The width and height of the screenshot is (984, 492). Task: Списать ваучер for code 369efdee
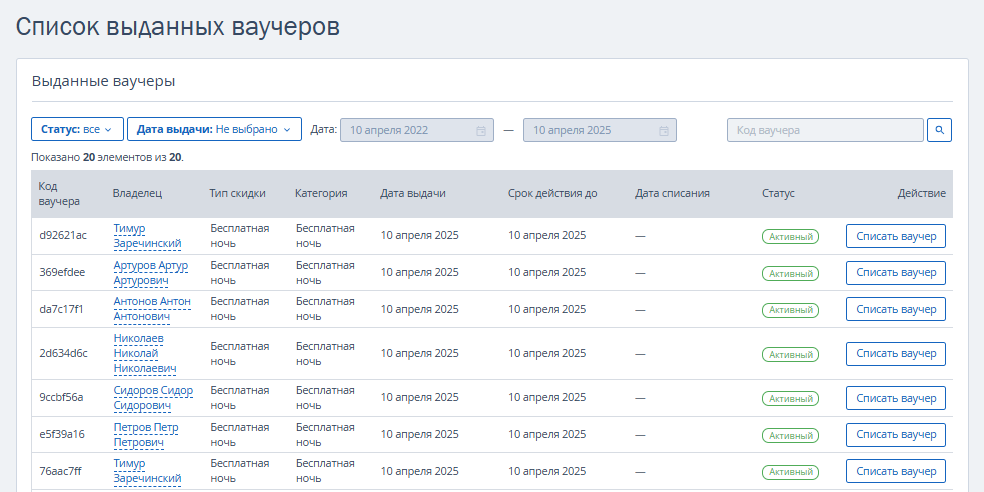coord(896,272)
